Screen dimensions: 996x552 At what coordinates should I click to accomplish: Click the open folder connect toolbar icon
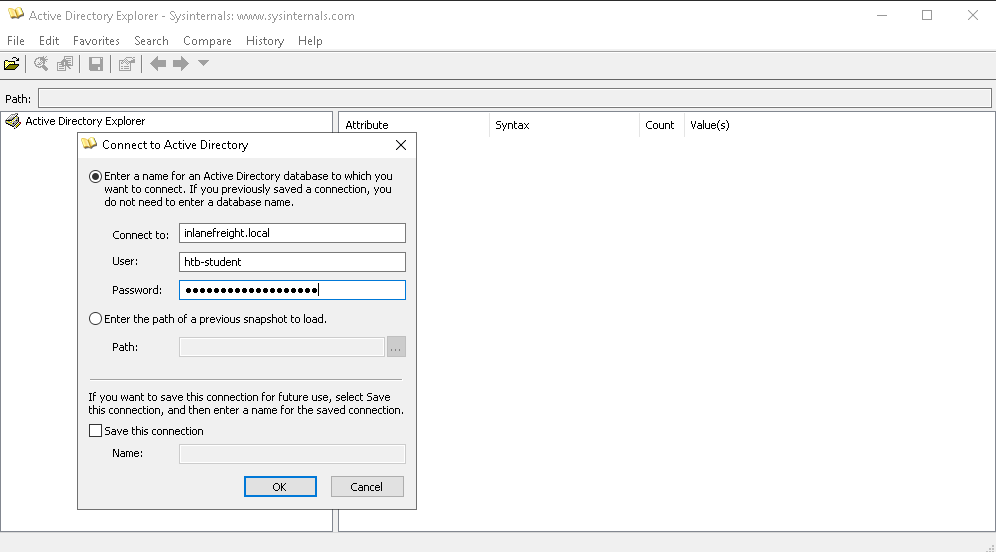coord(11,64)
